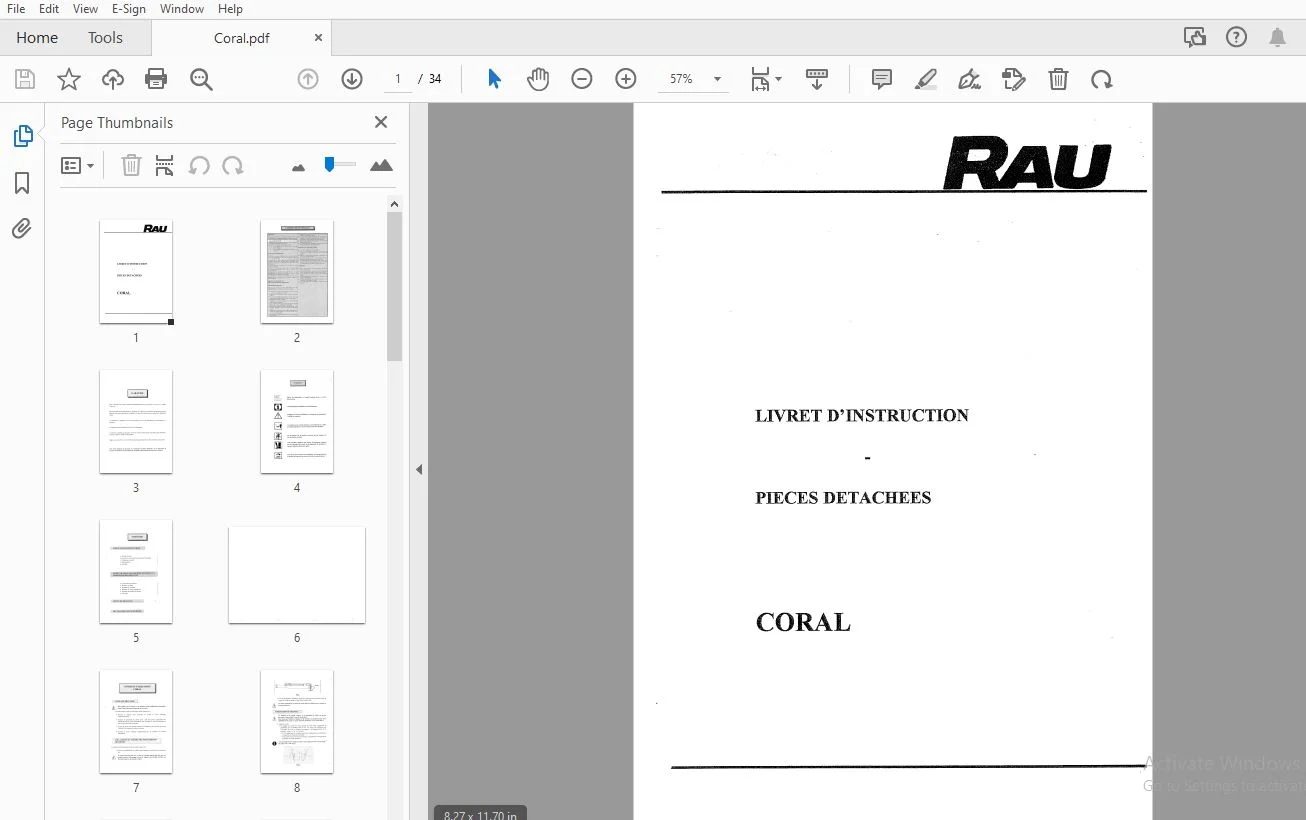1306x820 pixels.
Task: Select page 1 thumbnail
Action: click(x=136, y=271)
